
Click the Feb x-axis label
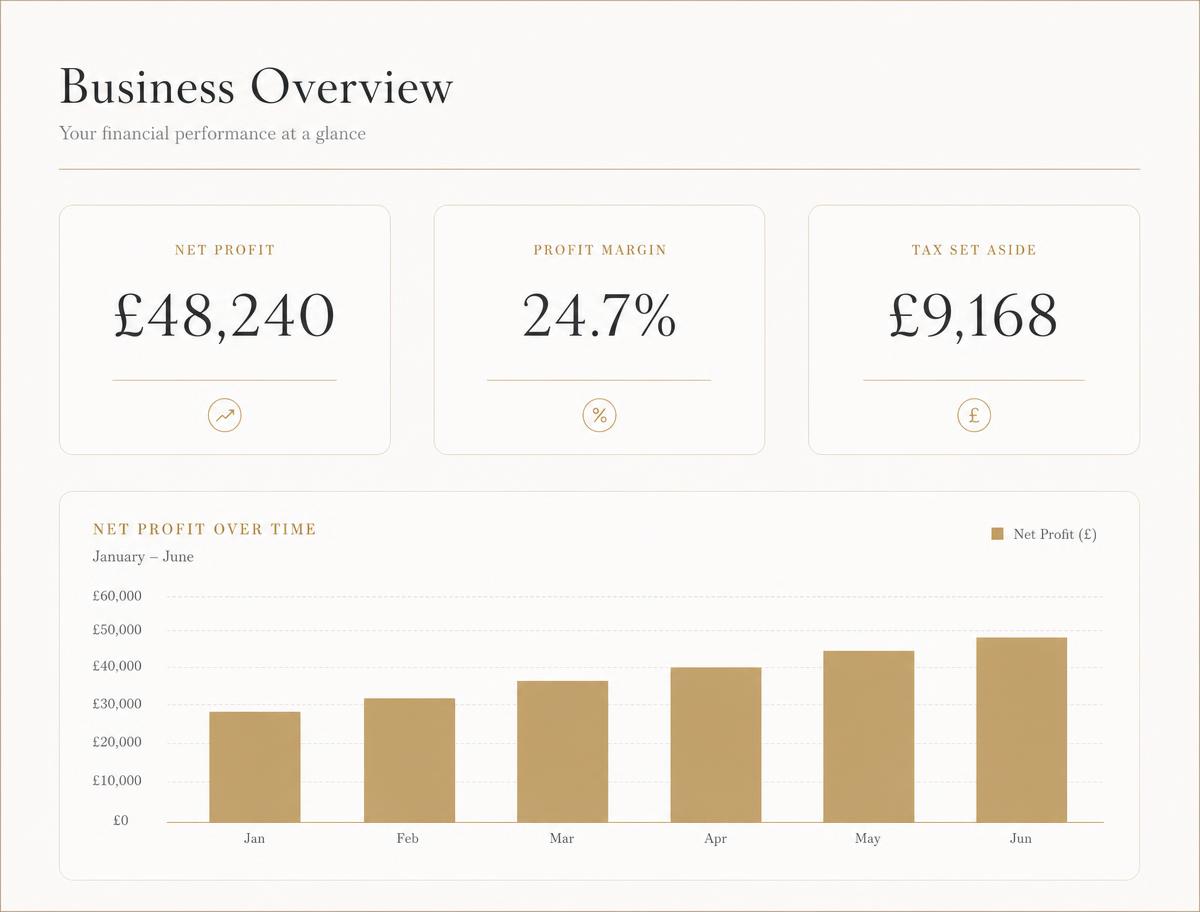click(408, 838)
